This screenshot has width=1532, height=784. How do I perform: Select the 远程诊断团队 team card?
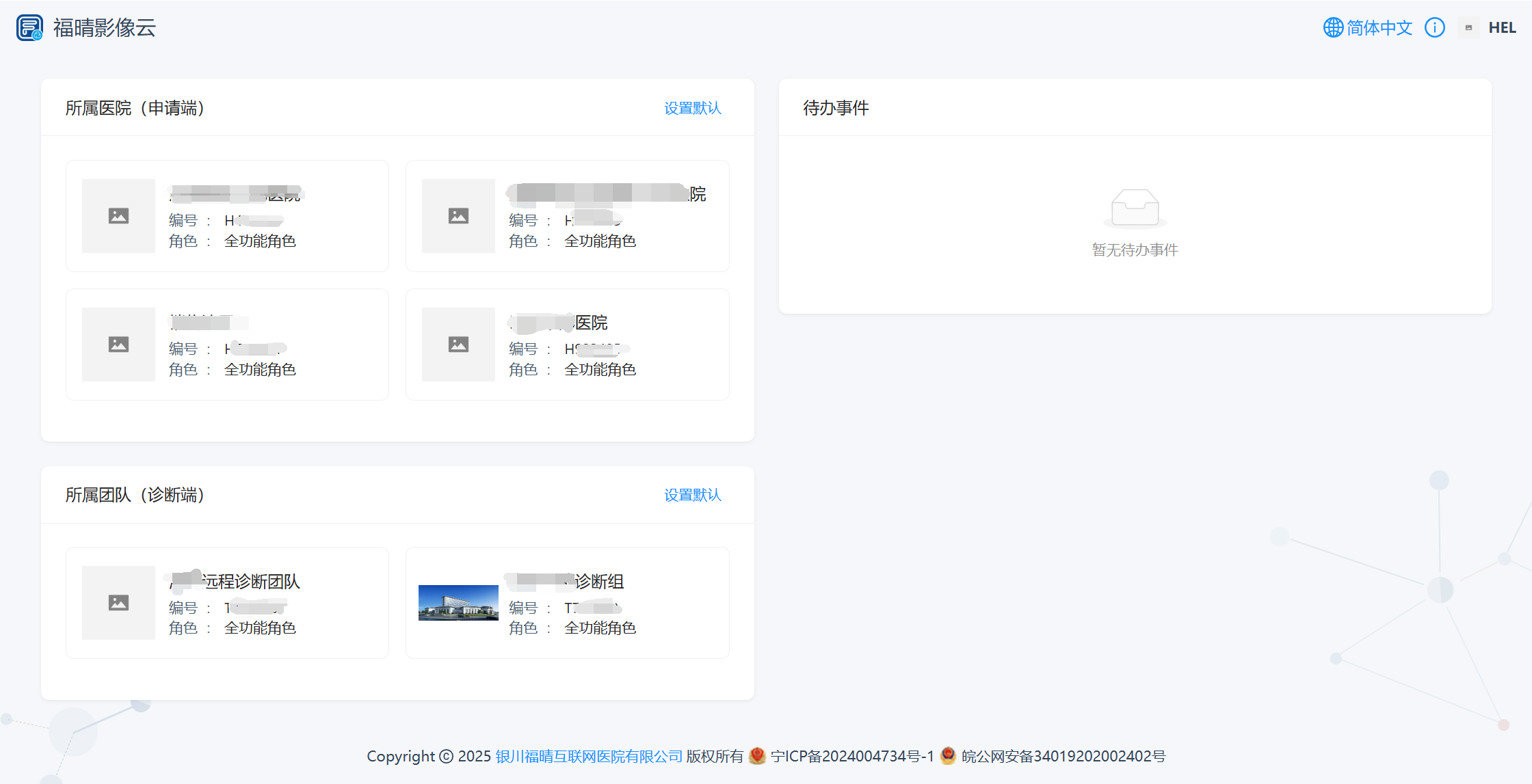pyautogui.click(x=227, y=602)
